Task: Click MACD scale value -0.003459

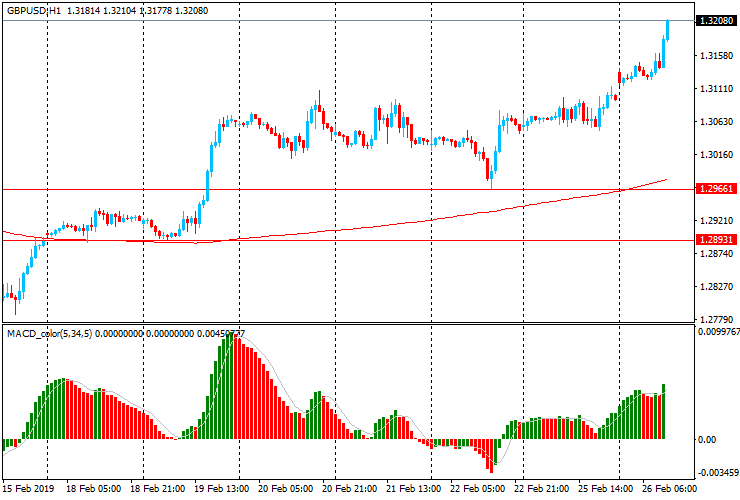Action: 718,473
